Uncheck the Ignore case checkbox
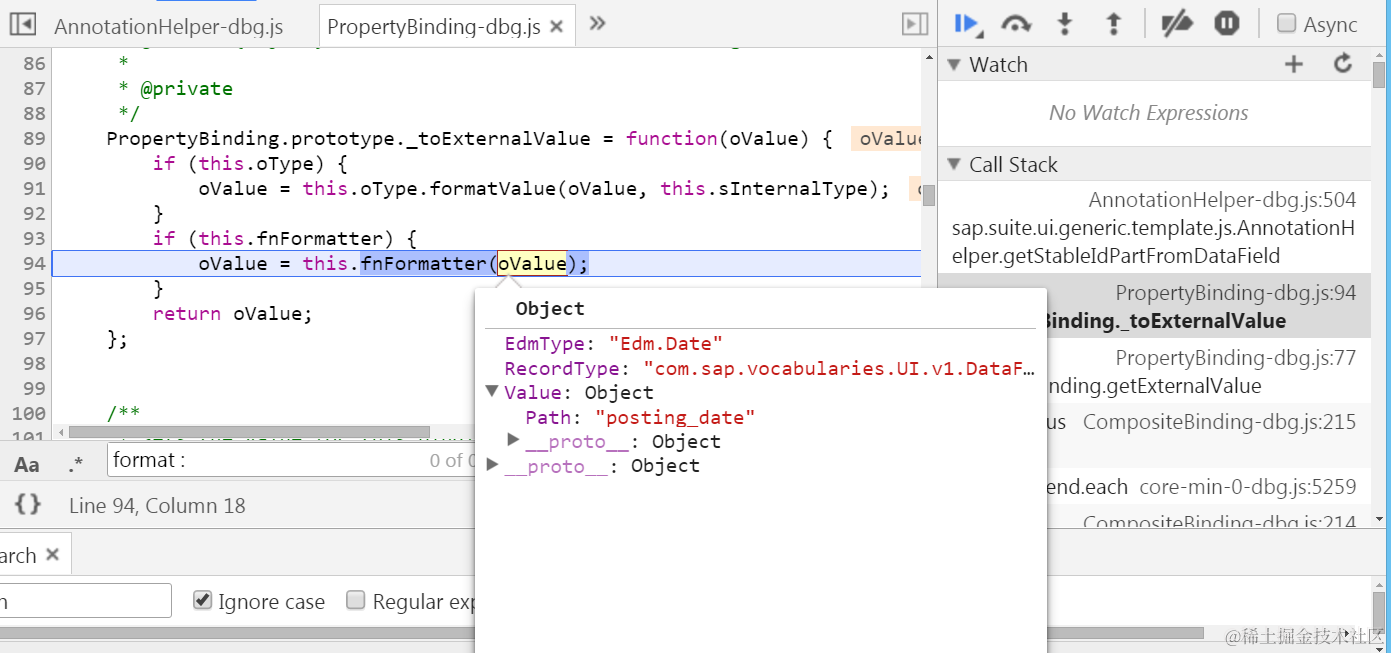This screenshot has height=653, width=1391. (203, 600)
